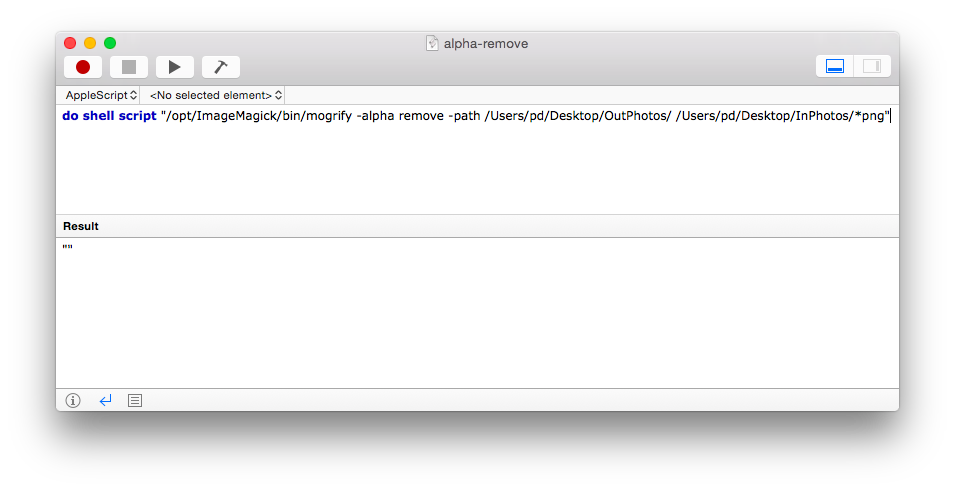The image size is (955, 491).
Task: Expand the No selected element popup
Action: pyautogui.click(x=215, y=95)
